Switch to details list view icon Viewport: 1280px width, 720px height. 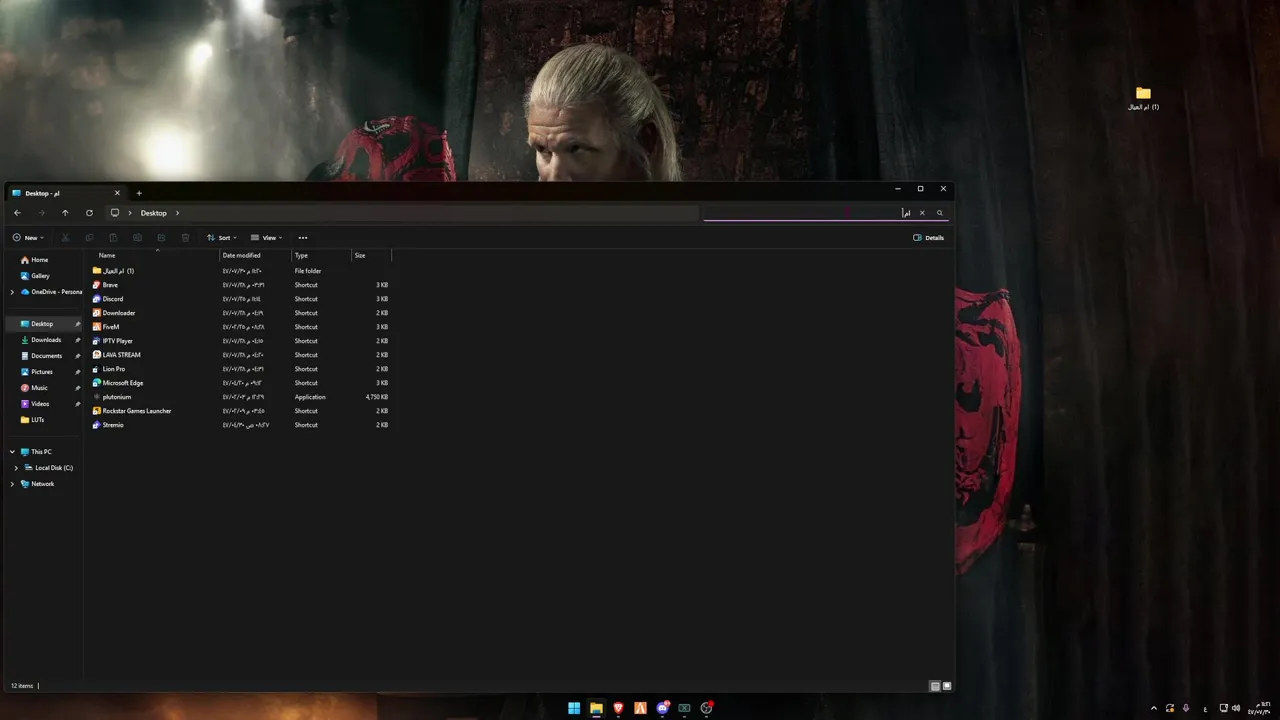click(x=935, y=686)
